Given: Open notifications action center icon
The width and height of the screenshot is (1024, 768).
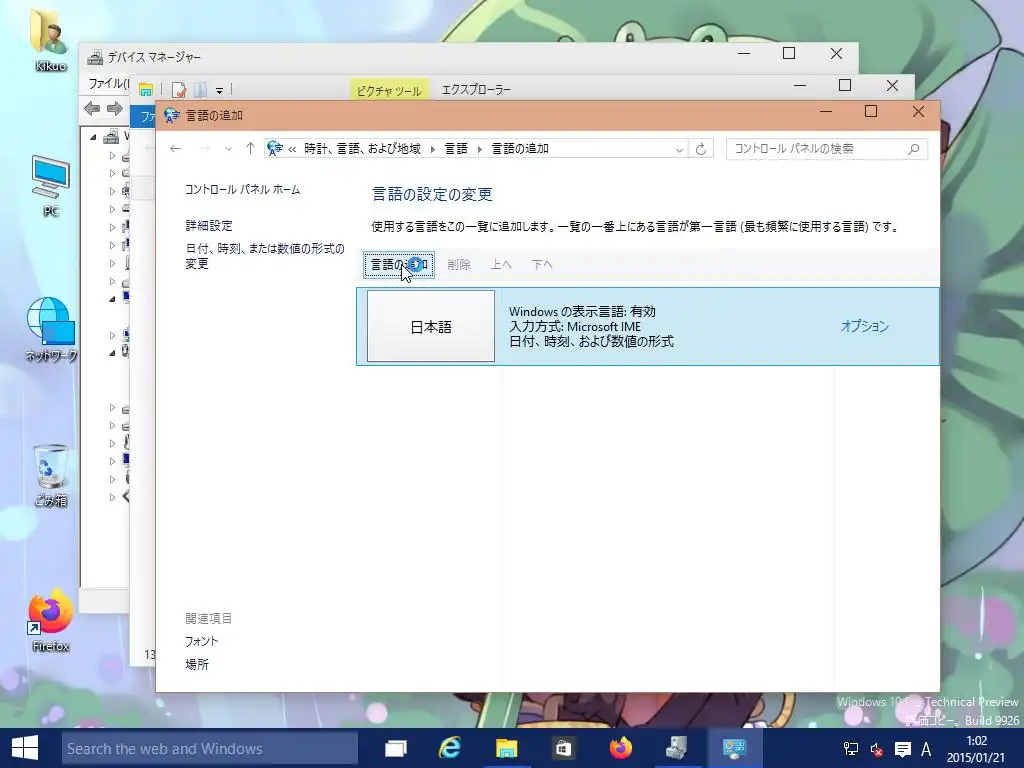Looking at the screenshot, I should (x=903, y=749).
